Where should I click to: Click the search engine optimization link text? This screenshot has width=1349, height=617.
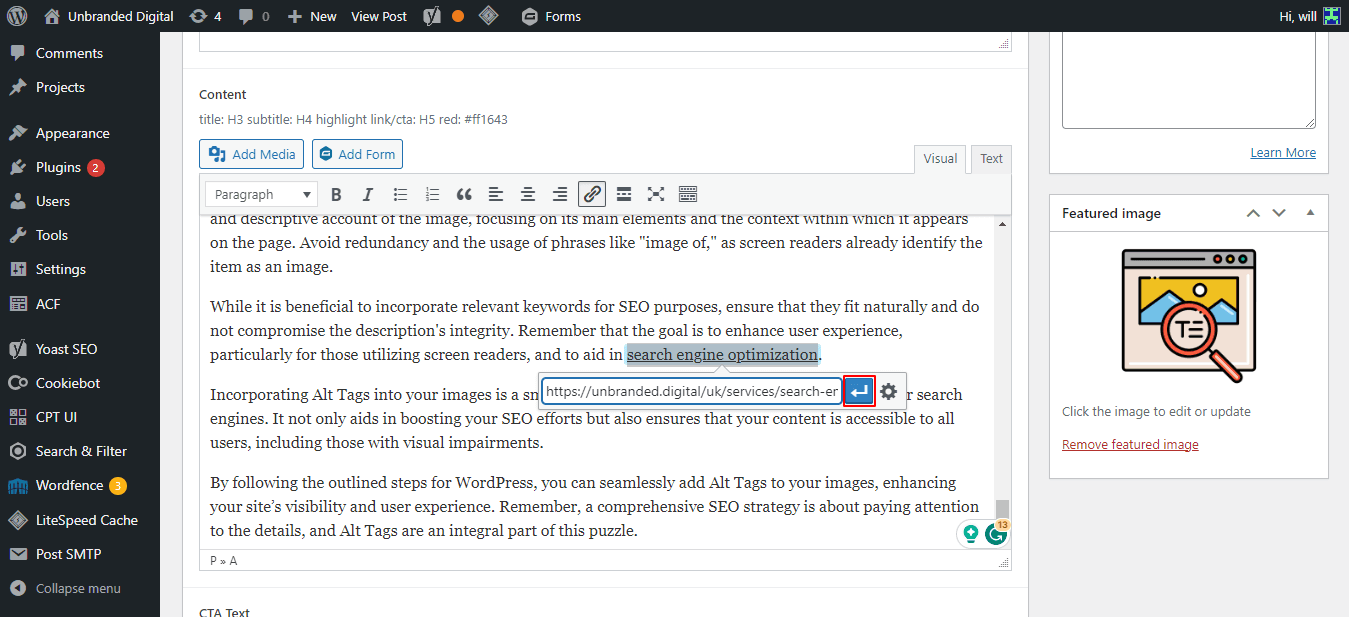722,354
